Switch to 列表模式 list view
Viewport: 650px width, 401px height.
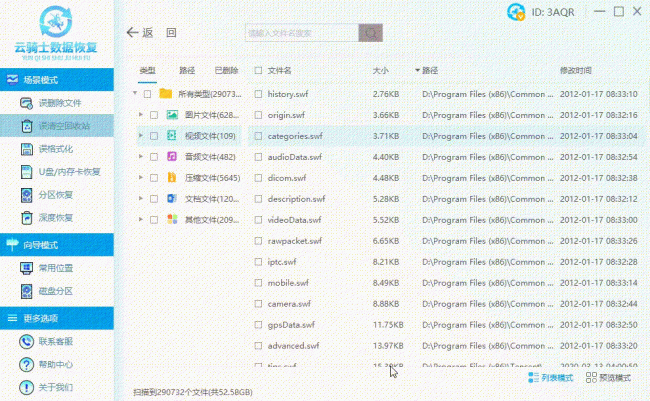click(x=551, y=378)
